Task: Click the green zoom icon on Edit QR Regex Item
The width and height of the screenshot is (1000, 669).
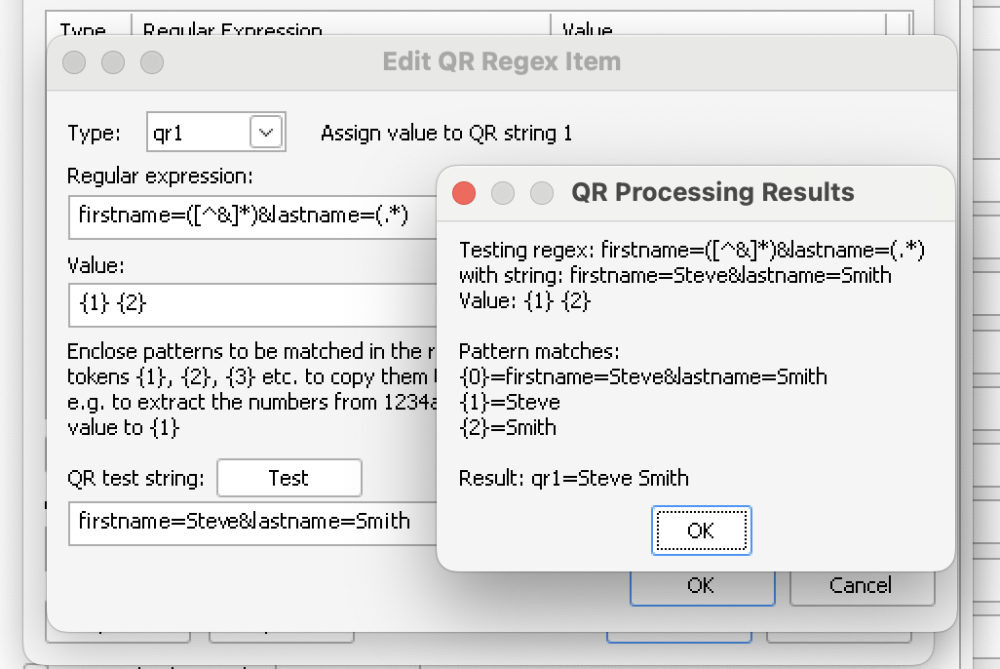Action: click(x=152, y=62)
